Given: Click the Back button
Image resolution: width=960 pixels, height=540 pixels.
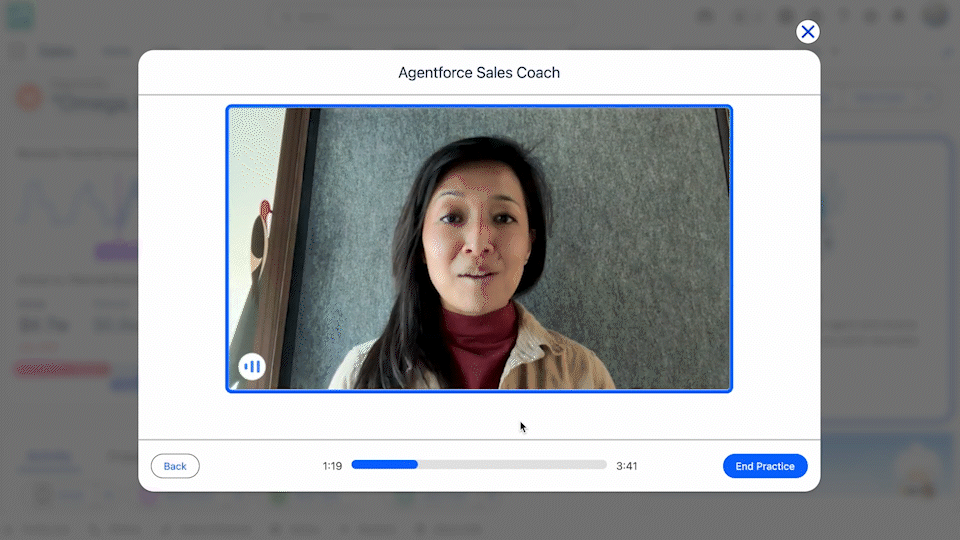Looking at the screenshot, I should (175, 466).
